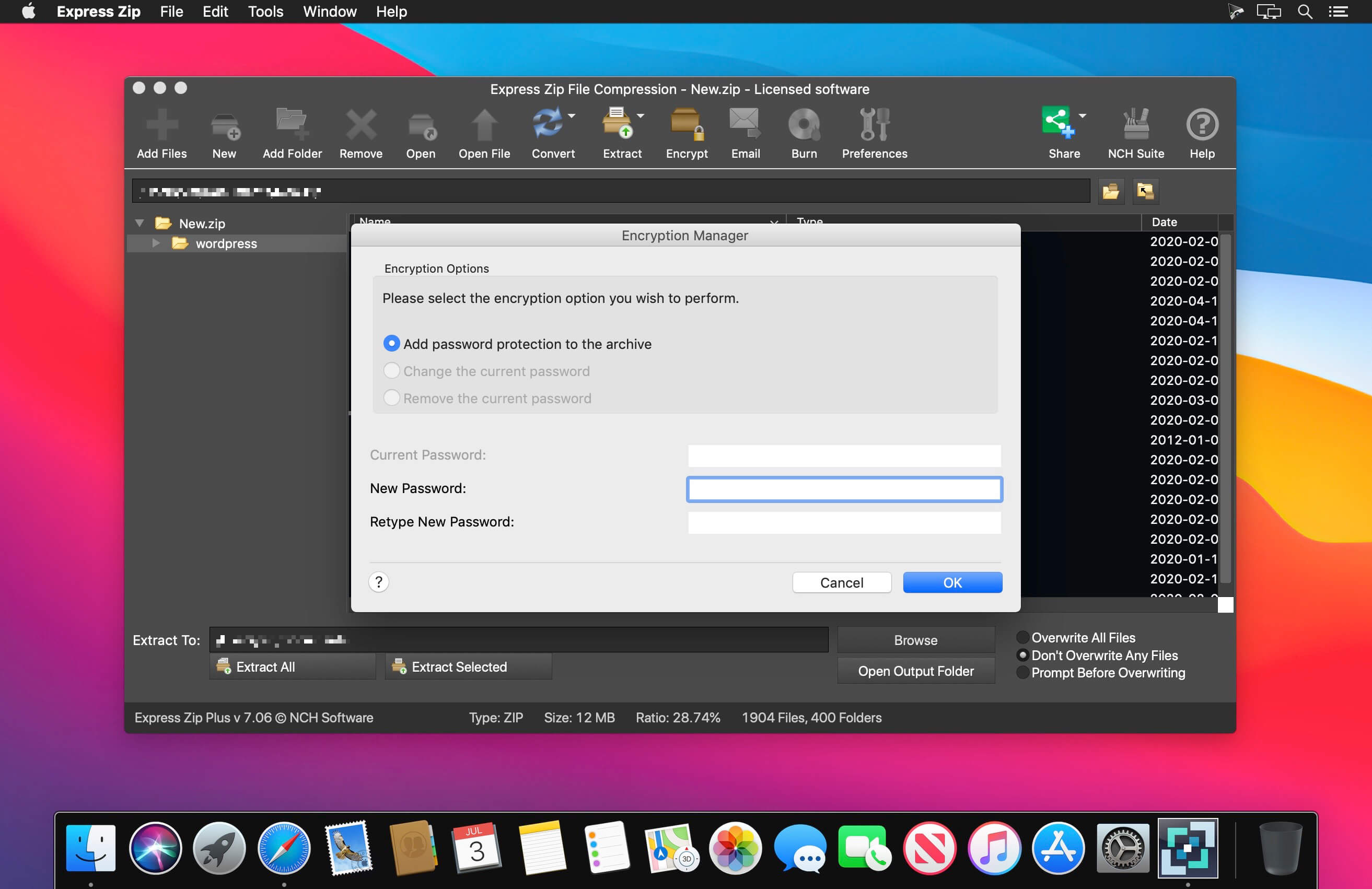Click the Date column header
1372x889 pixels.
tap(1179, 222)
